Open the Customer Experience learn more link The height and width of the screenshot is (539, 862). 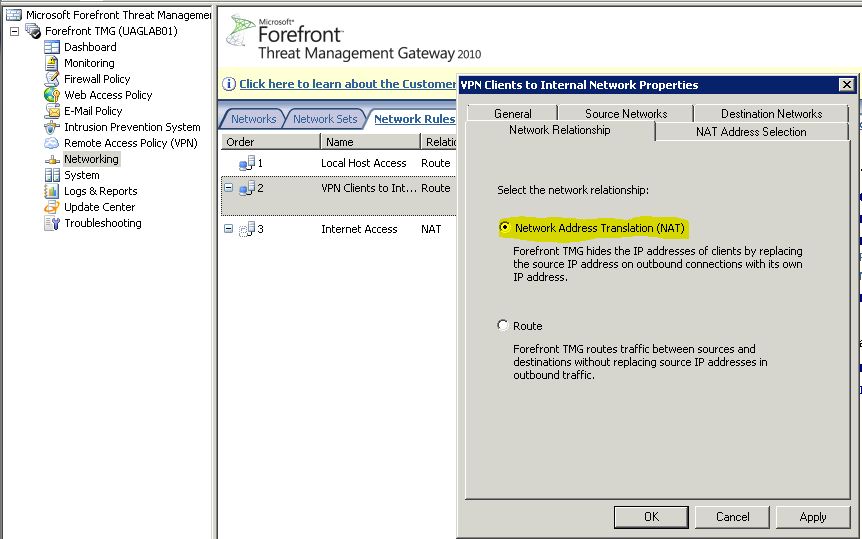(x=347, y=84)
